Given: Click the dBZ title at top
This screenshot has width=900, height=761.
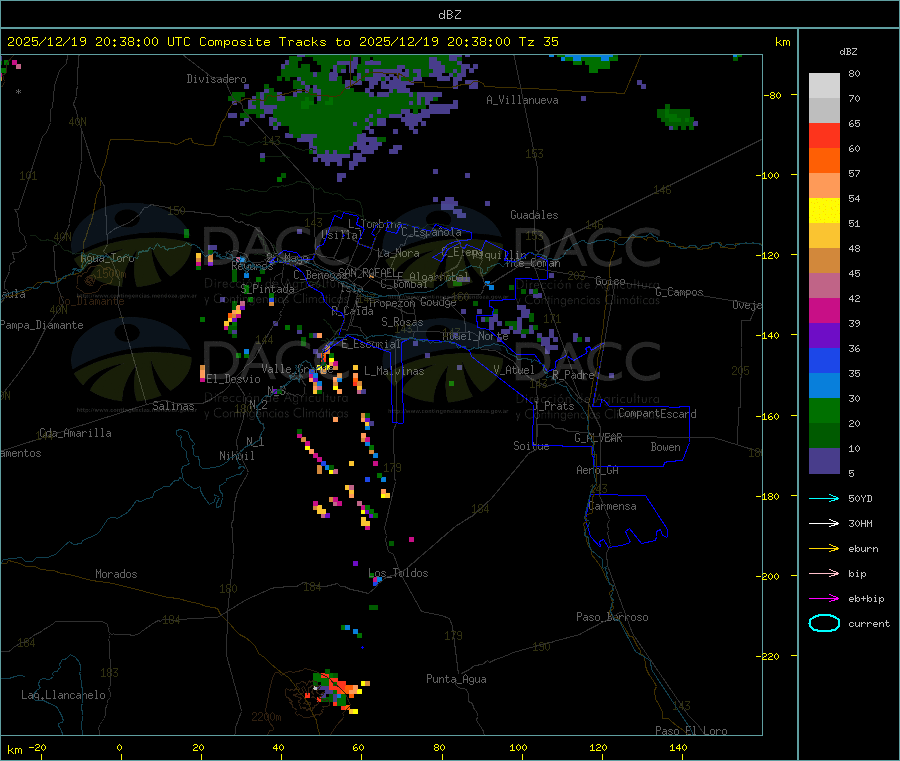Looking at the screenshot, I should 449,15.
